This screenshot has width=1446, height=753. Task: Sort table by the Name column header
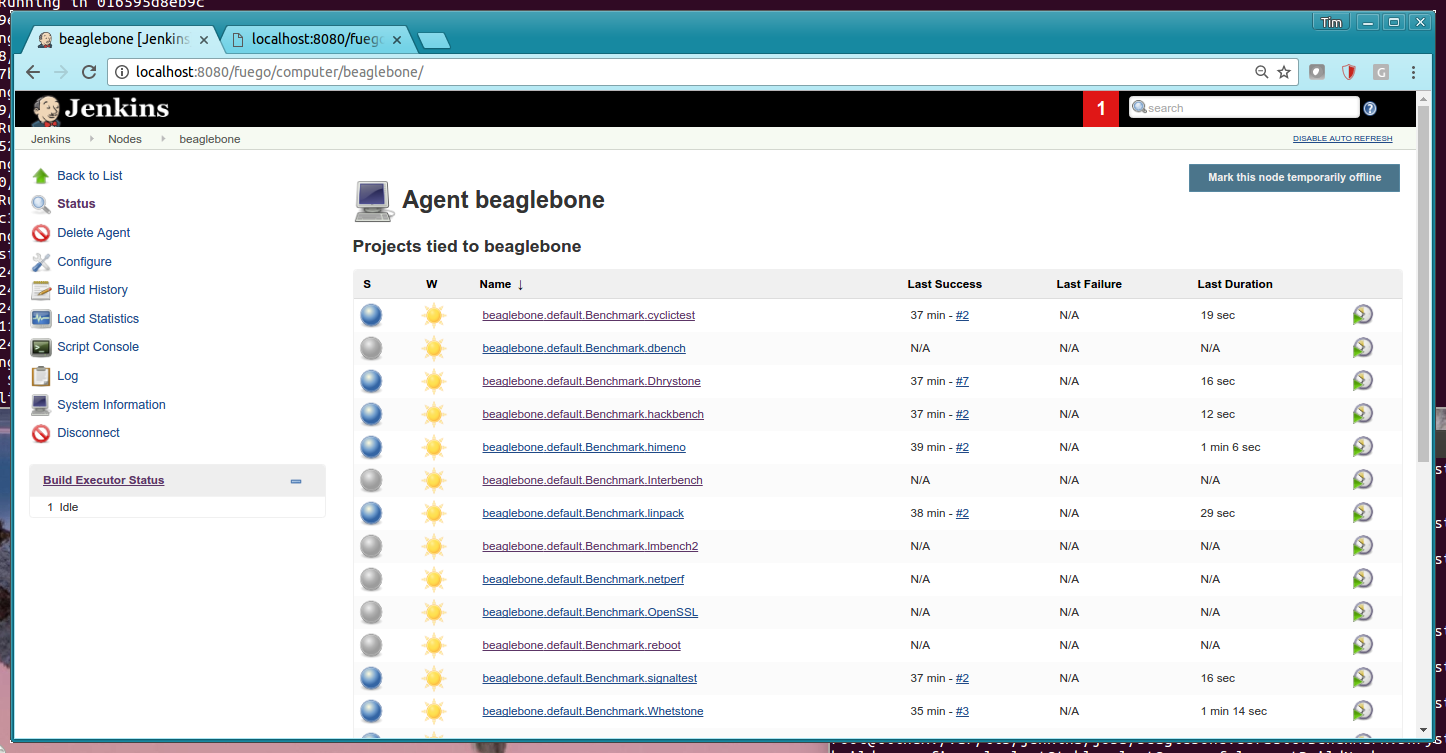(501, 284)
